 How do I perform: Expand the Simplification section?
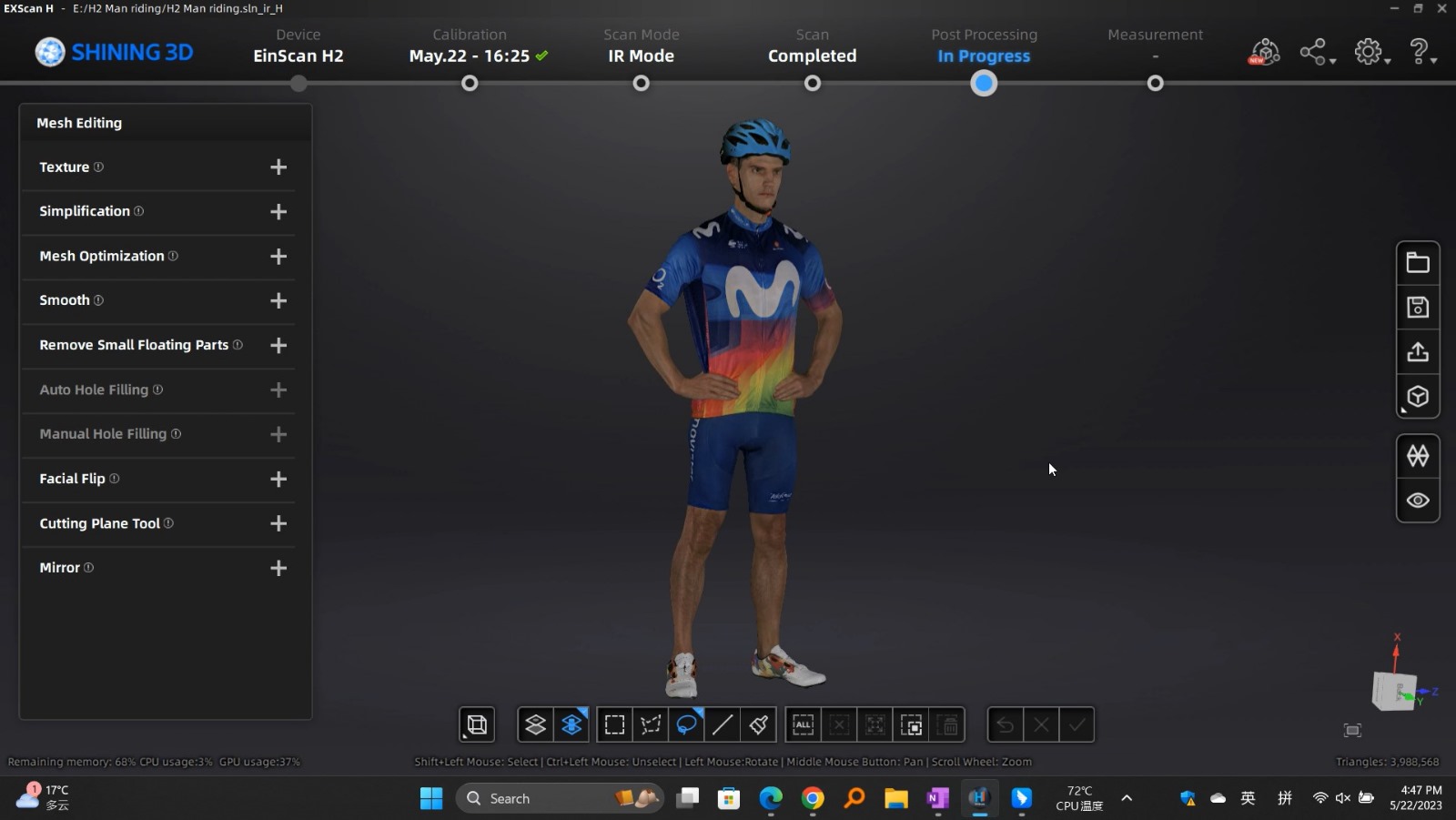[x=278, y=212]
